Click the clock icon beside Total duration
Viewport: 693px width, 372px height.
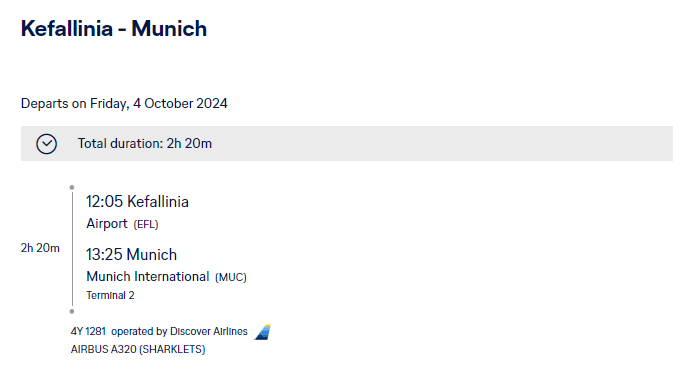pyautogui.click(x=46, y=144)
